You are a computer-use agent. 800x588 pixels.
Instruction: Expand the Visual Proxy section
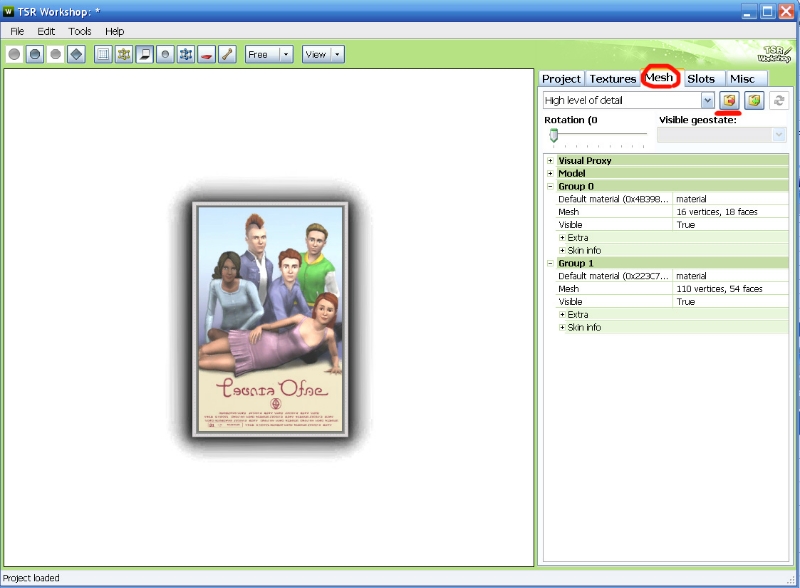click(550, 161)
